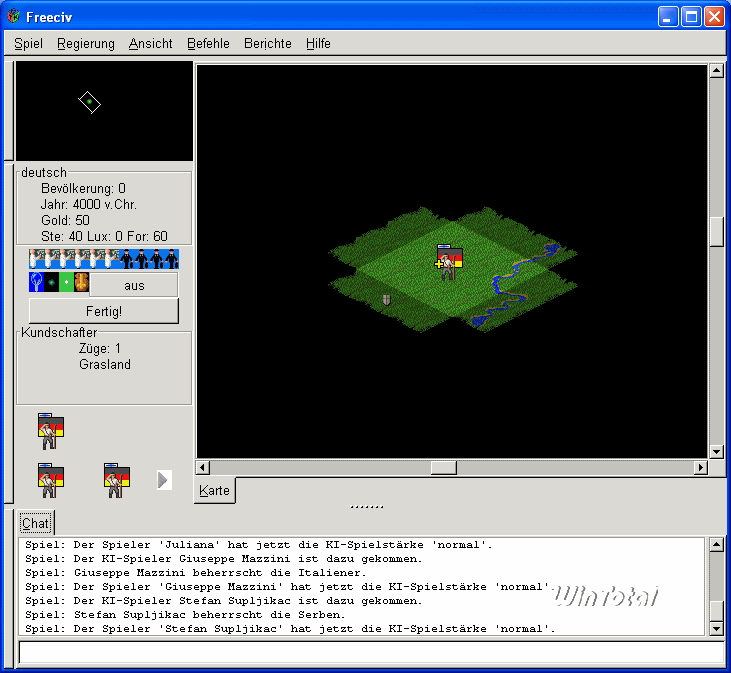Screen dimensions: 731x673
Task: Click the 'Jahr: 4000 v.Chr.' text
Action: (89, 204)
